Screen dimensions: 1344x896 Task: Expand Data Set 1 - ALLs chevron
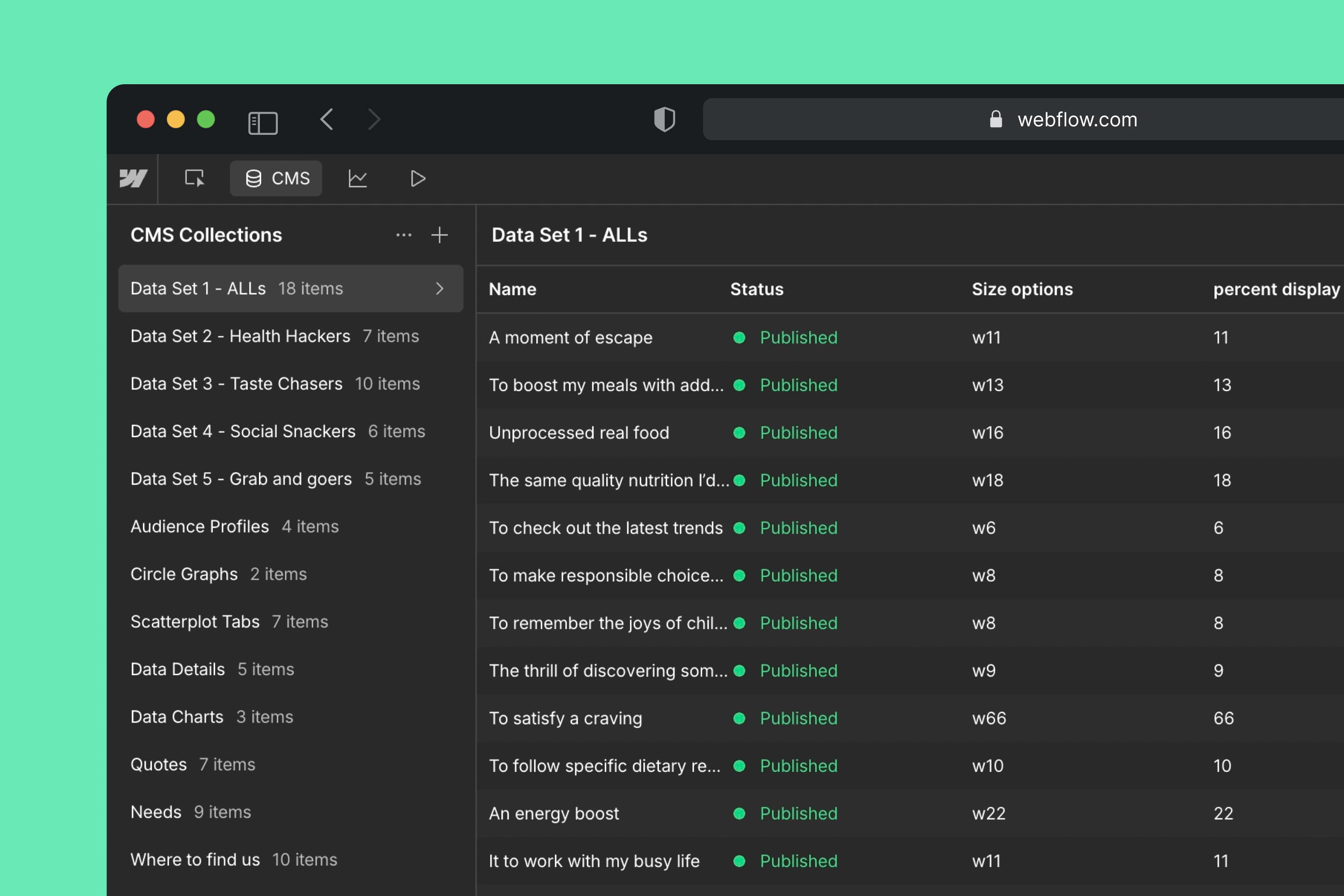point(439,289)
